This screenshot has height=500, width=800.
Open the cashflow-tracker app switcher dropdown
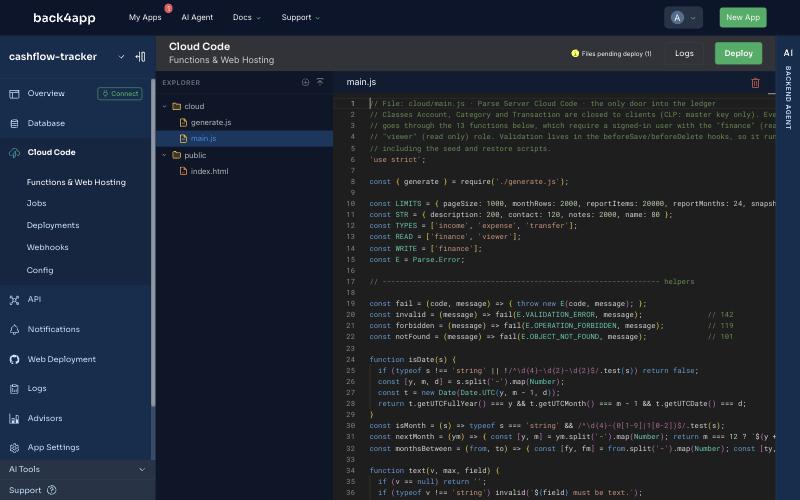[121, 57]
